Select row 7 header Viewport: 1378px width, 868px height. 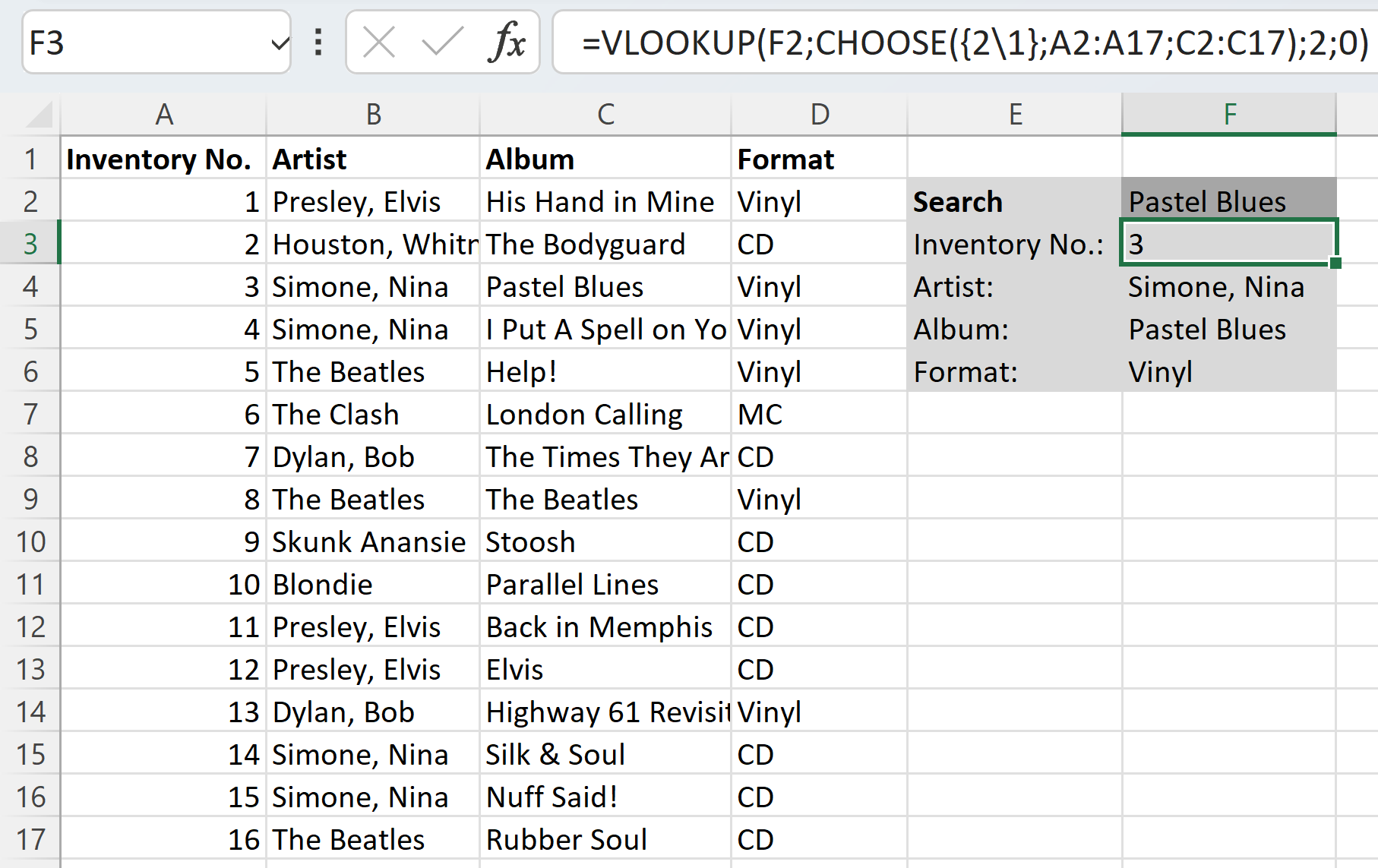click(30, 415)
